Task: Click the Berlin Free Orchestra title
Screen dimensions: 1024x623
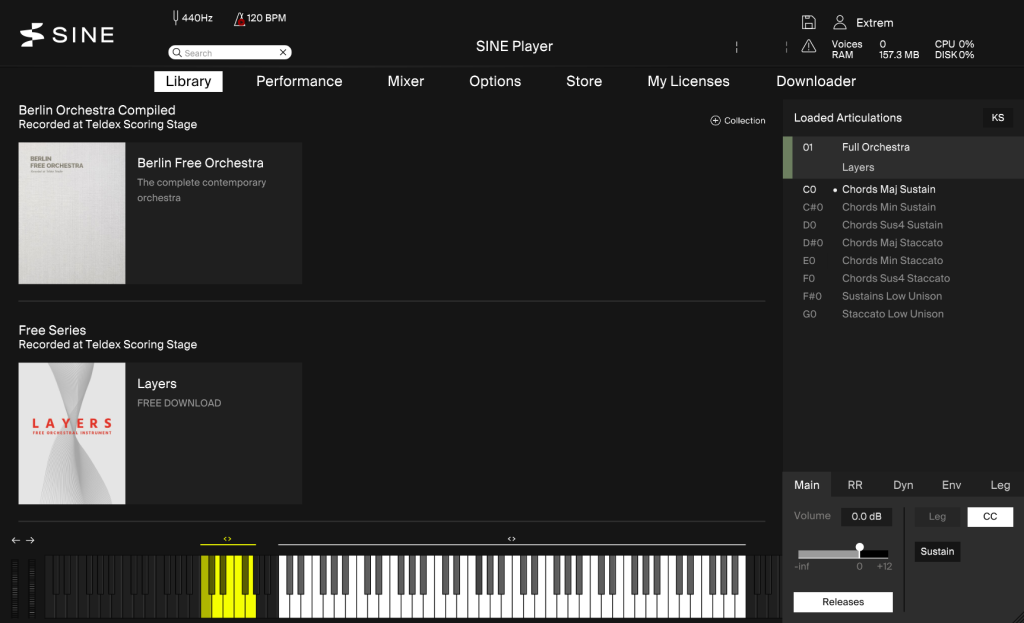Action: click(x=200, y=163)
